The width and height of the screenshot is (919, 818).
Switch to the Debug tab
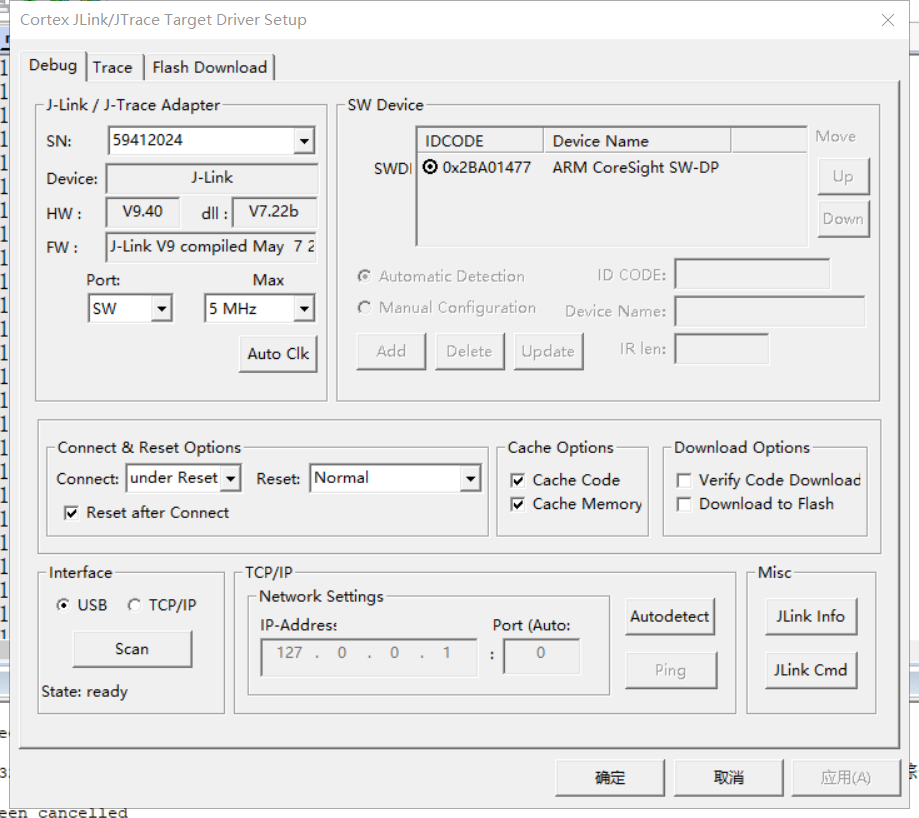[x=53, y=66]
